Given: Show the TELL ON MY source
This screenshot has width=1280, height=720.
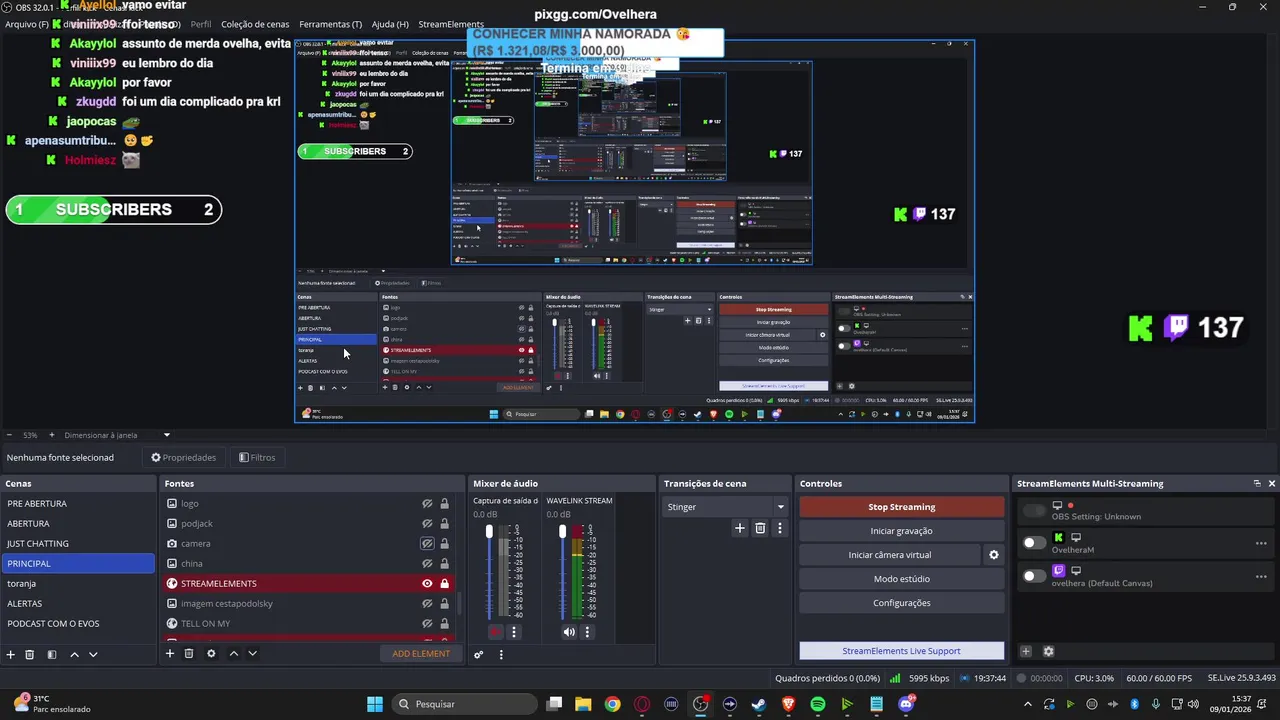Looking at the screenshot, I should pyautogui.click(x=427, y=624).
